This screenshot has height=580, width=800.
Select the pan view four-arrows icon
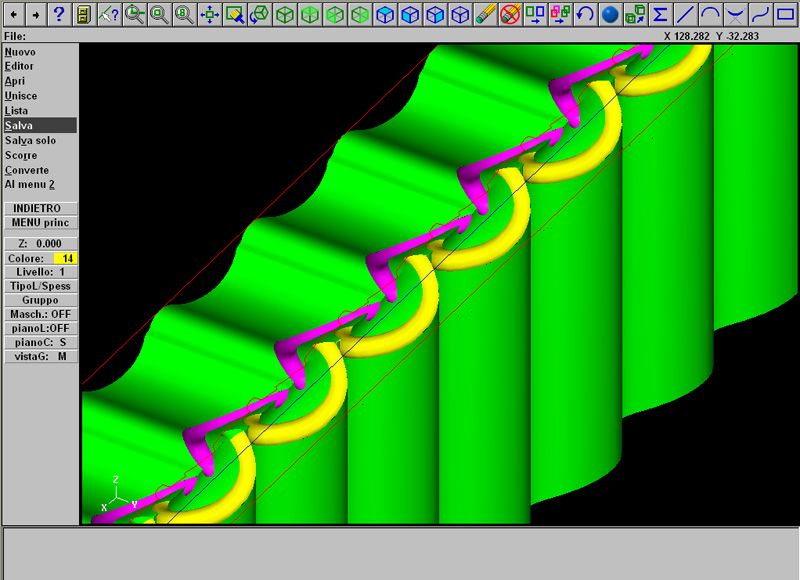[x=209, y=15]
